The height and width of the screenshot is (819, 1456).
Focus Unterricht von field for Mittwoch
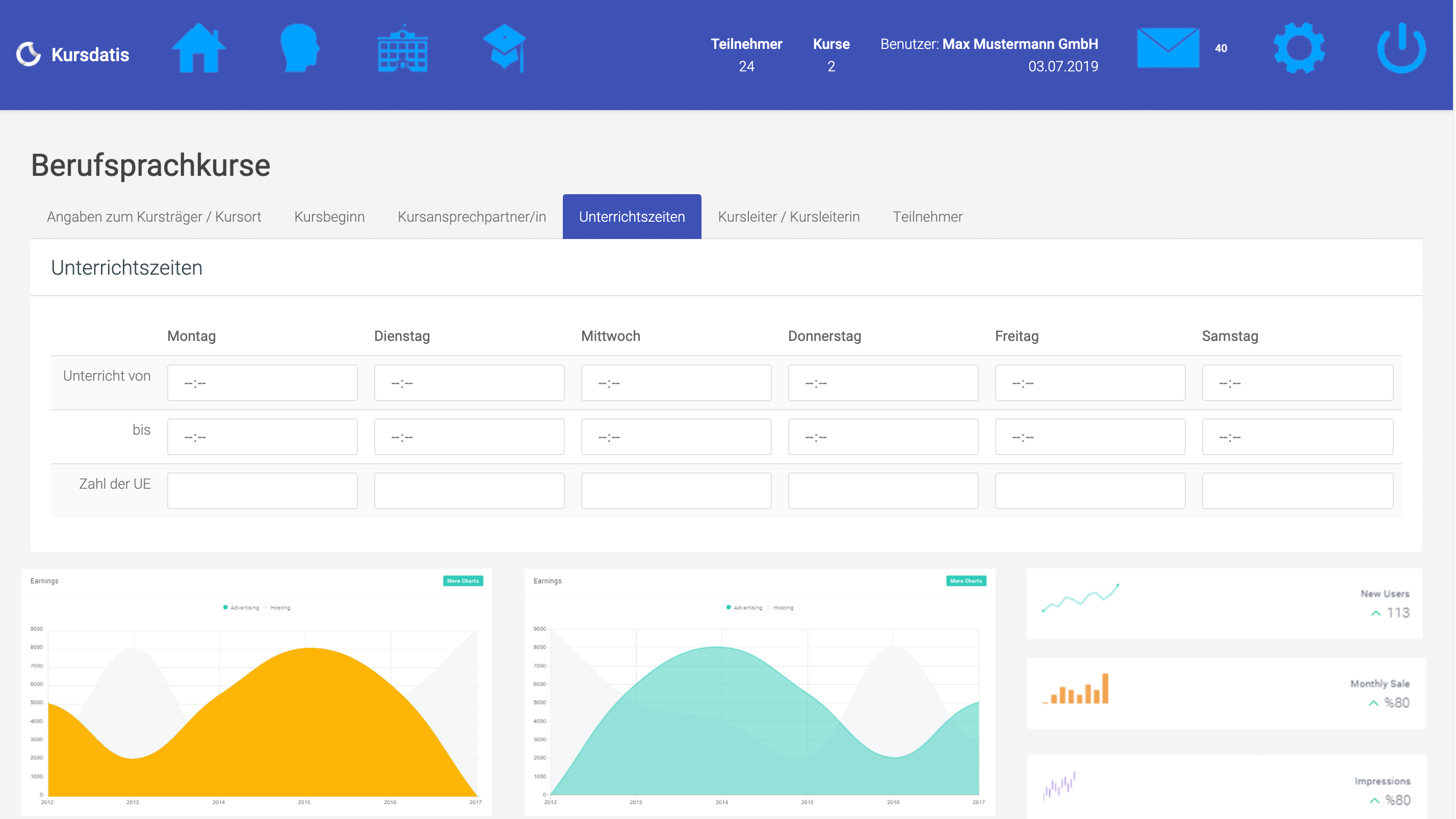point(676,383)
